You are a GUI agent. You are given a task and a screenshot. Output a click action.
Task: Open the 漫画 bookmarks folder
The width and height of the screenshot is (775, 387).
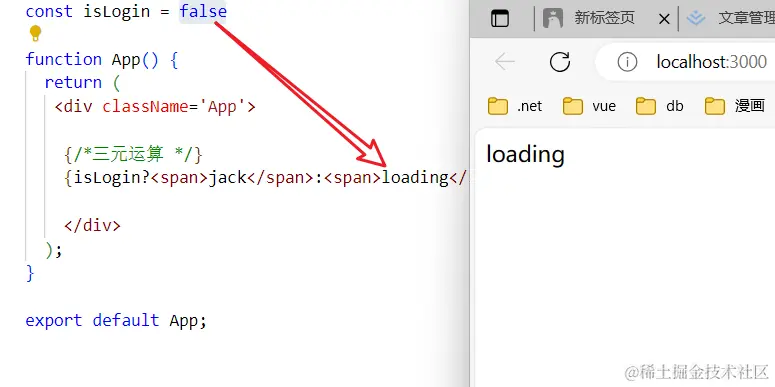tap(735, 106)
